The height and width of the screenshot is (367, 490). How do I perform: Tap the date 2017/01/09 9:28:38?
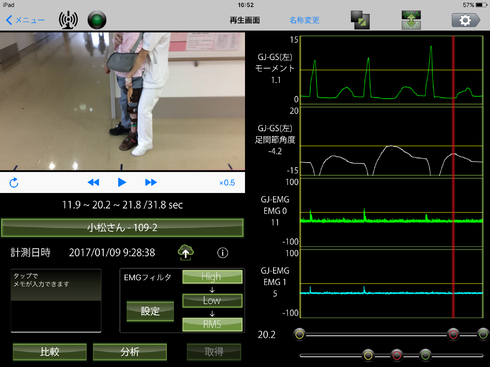[x=112, y=253]
